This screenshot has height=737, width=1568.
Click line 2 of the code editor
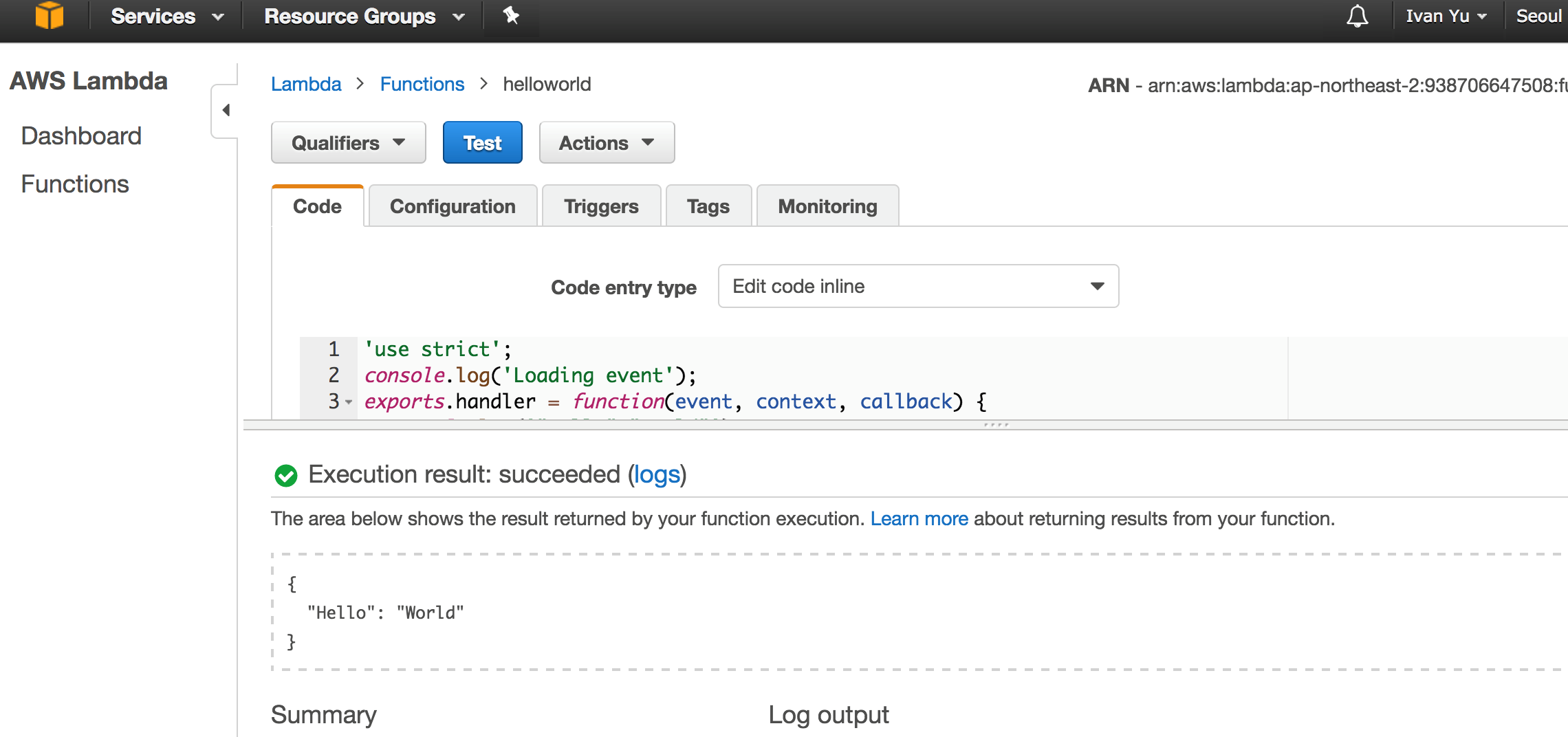[x=530, y=375]
